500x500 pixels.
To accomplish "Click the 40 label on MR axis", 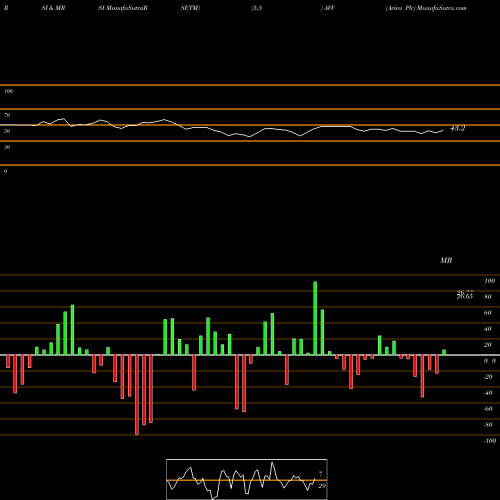I will (x=488, y=329).
